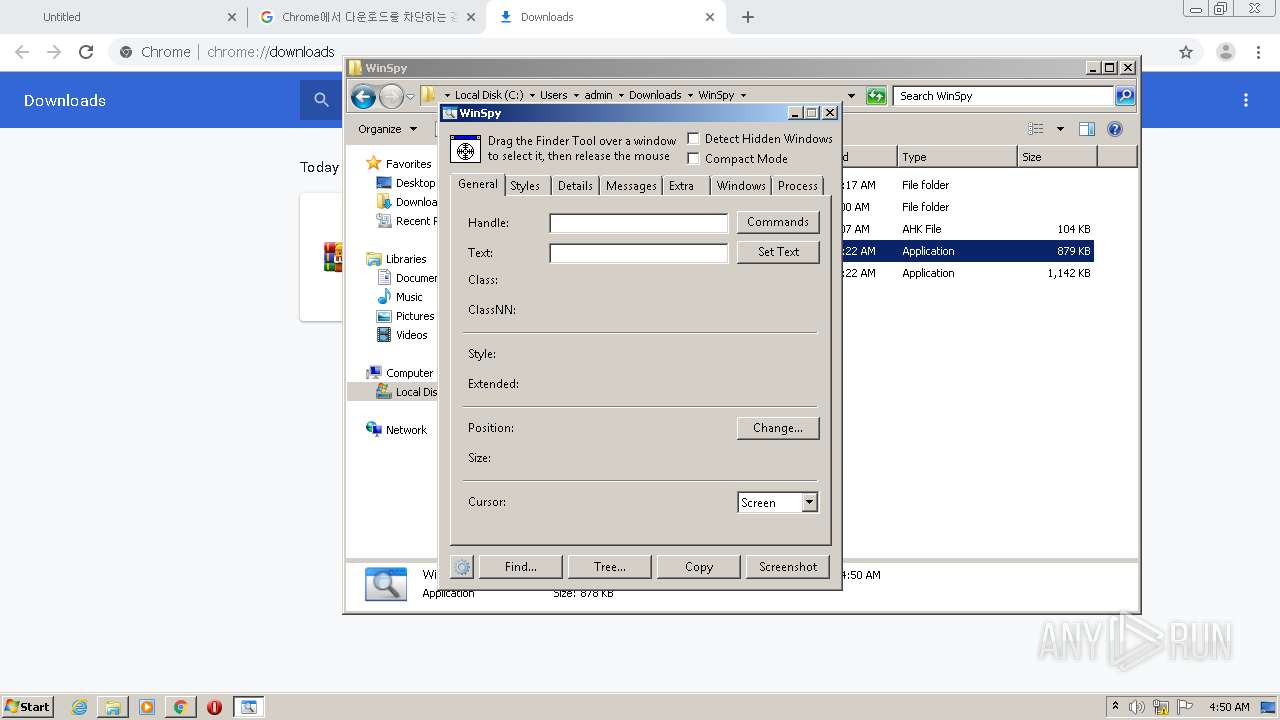Click the Handle input field

639,223
